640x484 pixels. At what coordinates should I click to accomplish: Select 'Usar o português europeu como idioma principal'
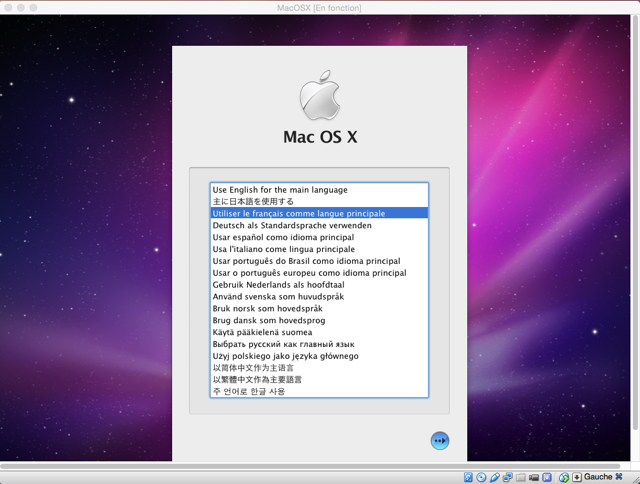(x=319, y=273)
